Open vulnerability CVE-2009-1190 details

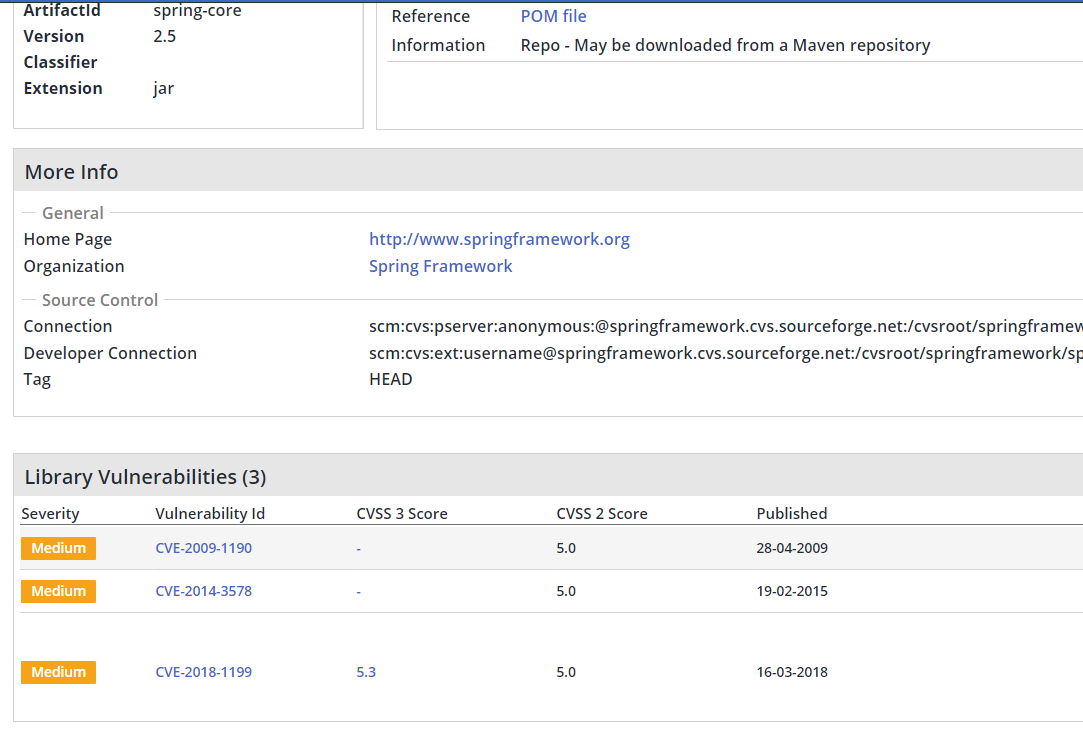(x=203, y=548)
